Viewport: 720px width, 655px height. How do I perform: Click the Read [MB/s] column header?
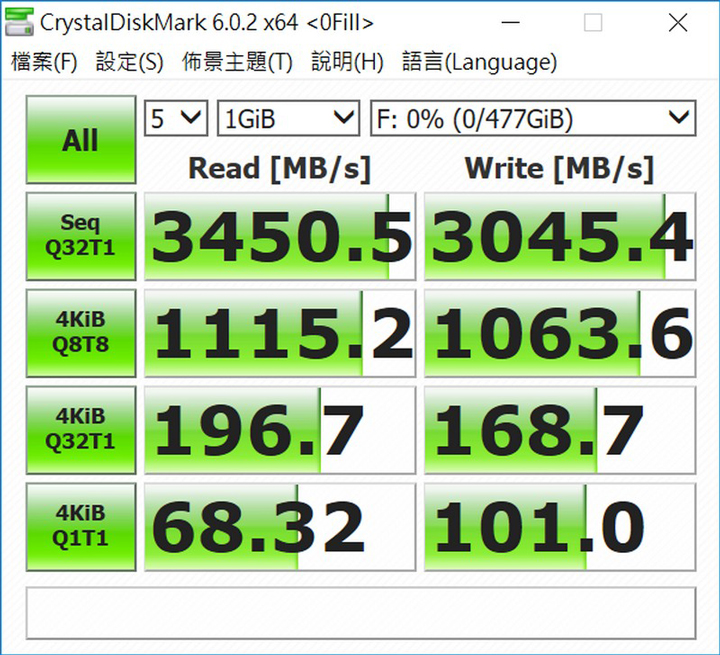279,169
